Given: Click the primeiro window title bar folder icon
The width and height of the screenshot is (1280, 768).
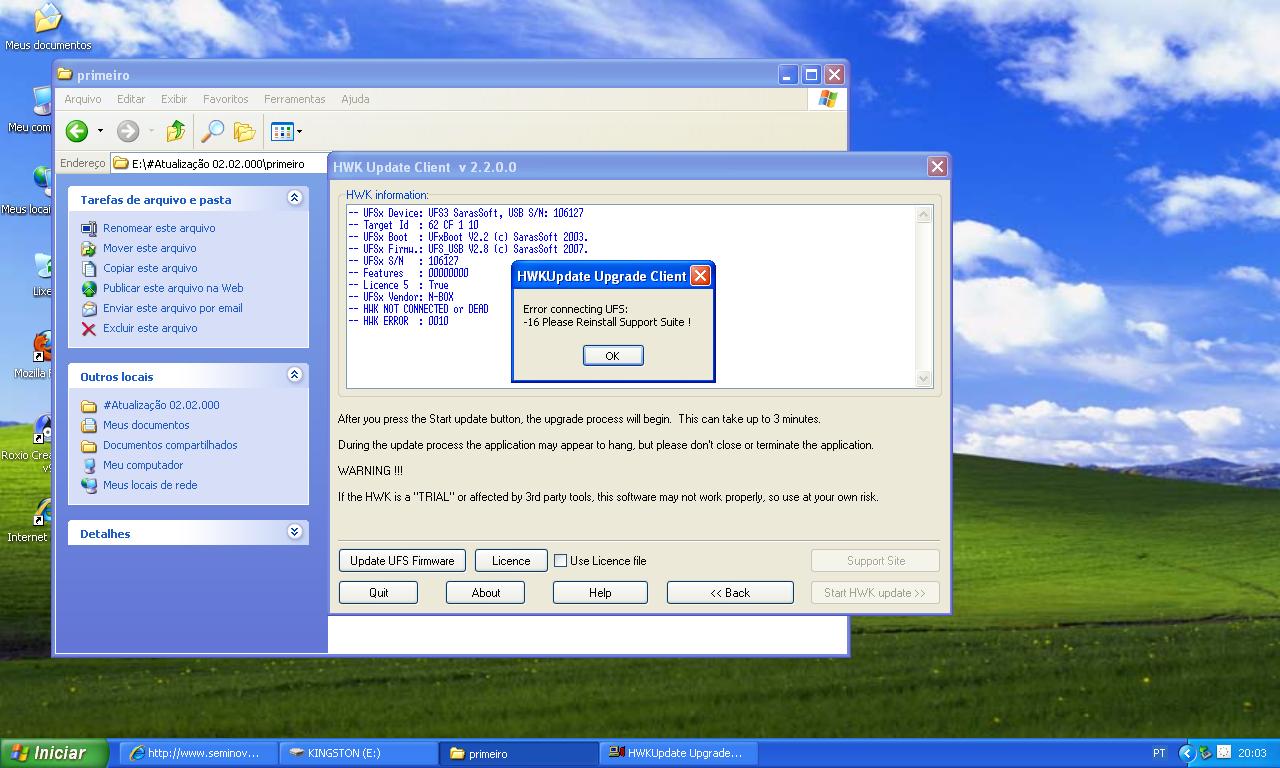Looking at the screenshot, I should (x=65, y=75).
